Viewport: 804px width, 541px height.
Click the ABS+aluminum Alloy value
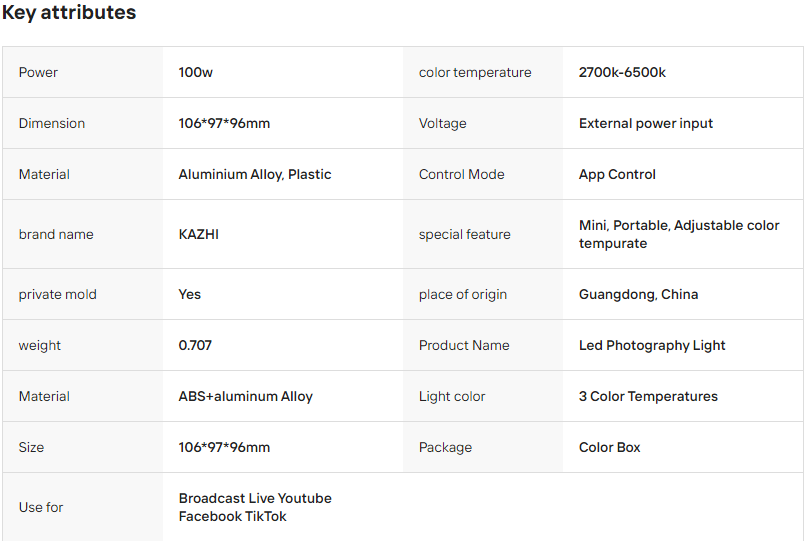point(245,396)
